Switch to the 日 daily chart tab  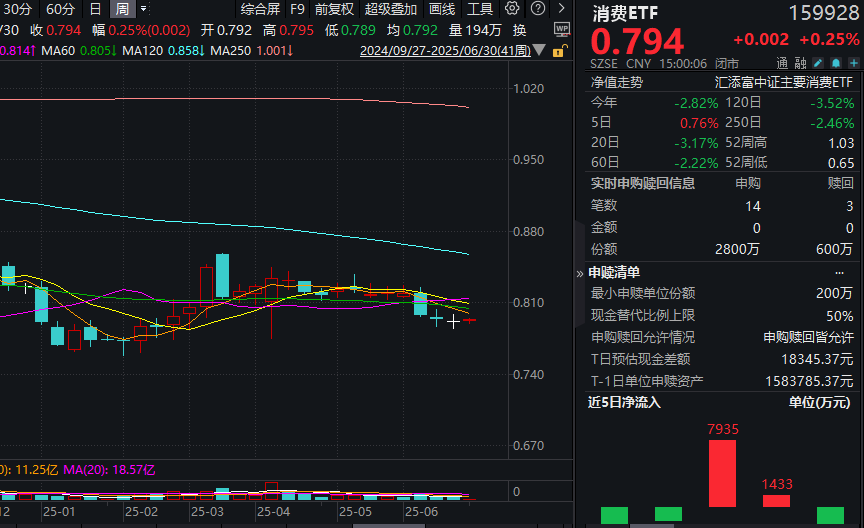click(x=96, y=9)
